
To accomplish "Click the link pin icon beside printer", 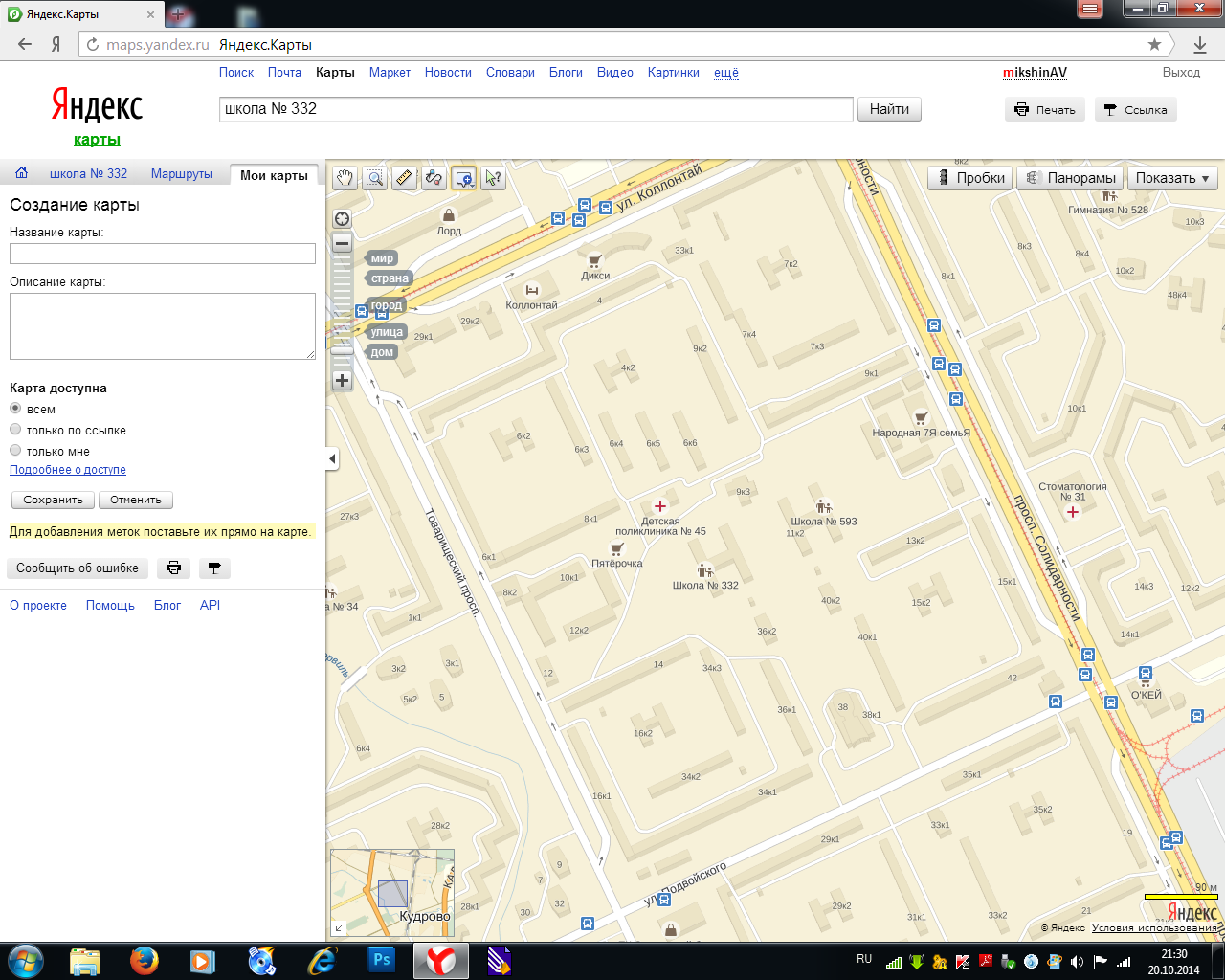I will [x=214, y=568].
